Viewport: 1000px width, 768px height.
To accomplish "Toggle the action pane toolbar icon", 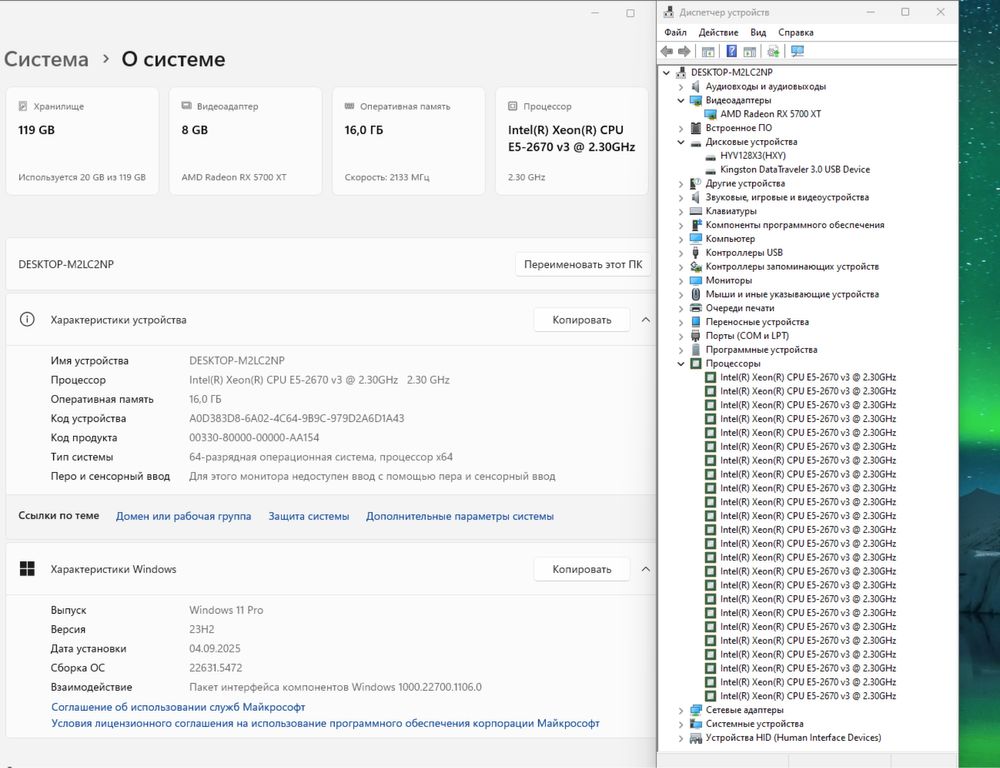I will pos(750,52).
